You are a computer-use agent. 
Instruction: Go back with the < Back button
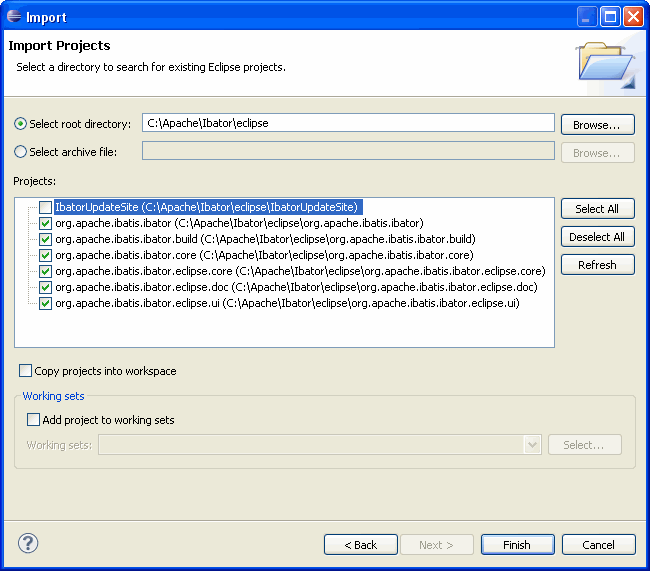[361, 544]
